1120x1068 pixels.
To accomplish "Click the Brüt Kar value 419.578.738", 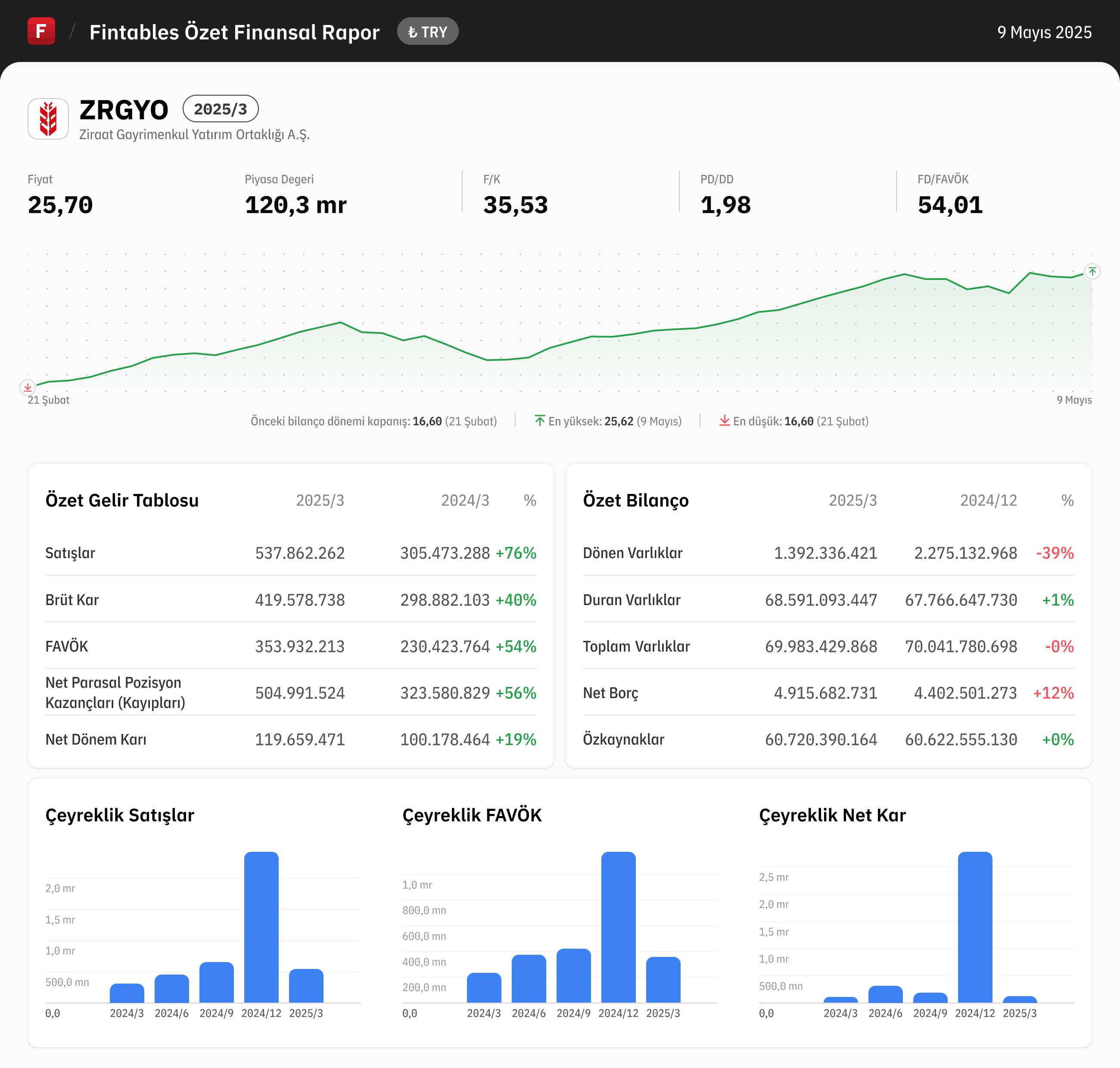I will click(x=299, y=599).
